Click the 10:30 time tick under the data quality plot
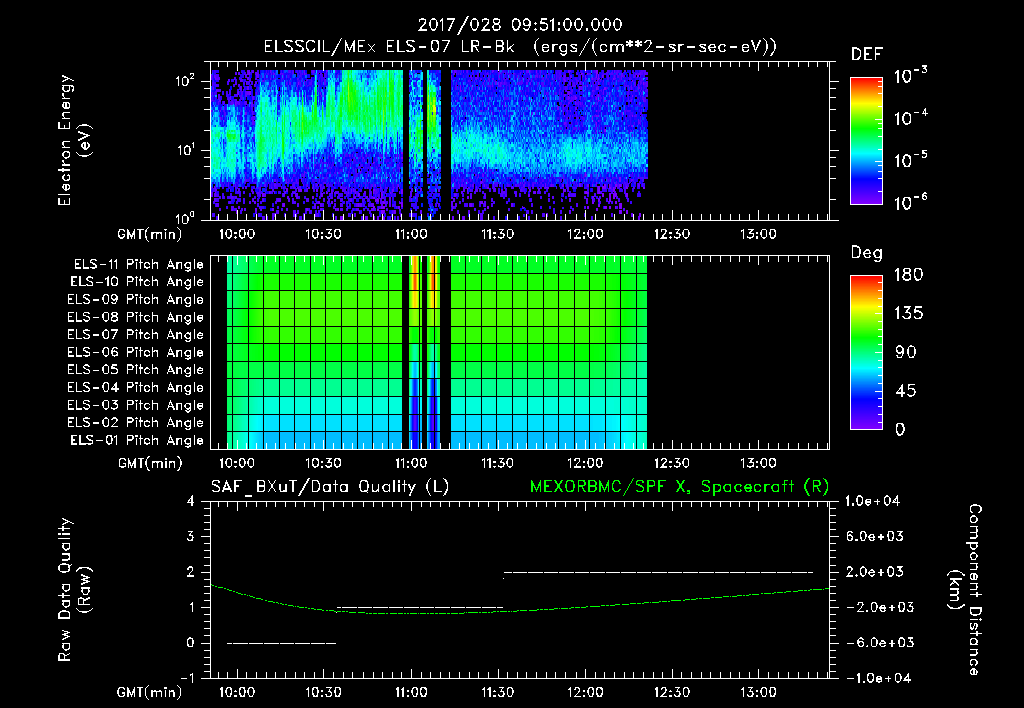Screen dimensions: 1024x708 (x=323, y=692)
